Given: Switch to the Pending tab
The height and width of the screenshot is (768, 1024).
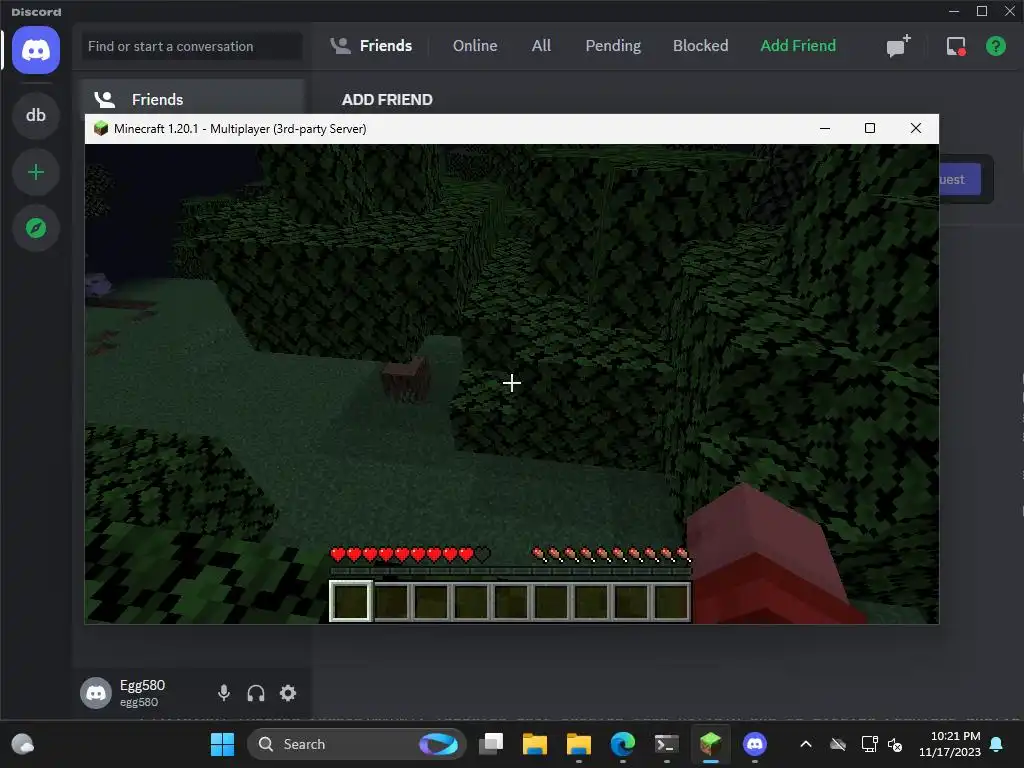Looking at the screenshot, I should [613, 46].
